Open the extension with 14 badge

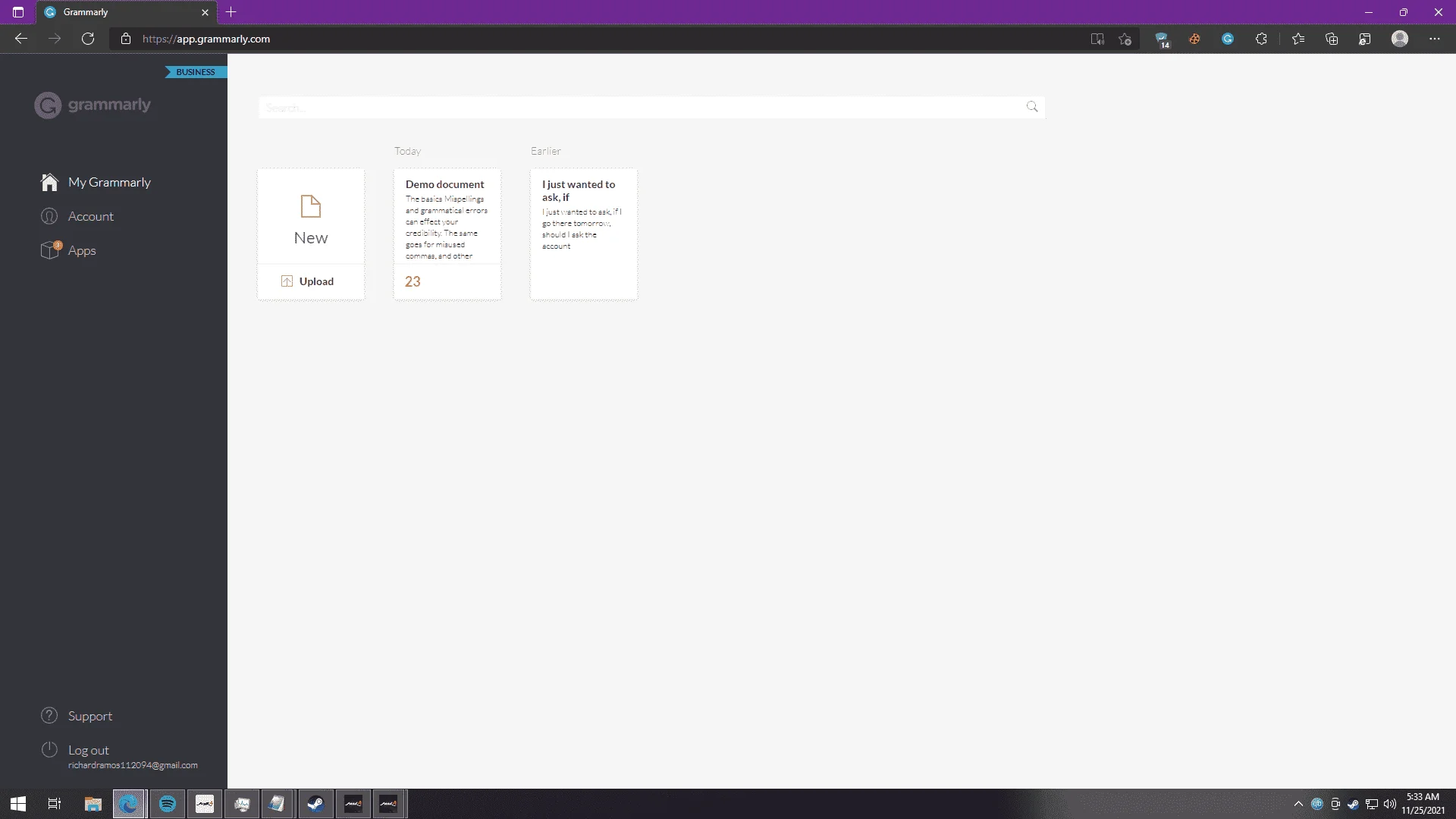[x=1162, y=39]
